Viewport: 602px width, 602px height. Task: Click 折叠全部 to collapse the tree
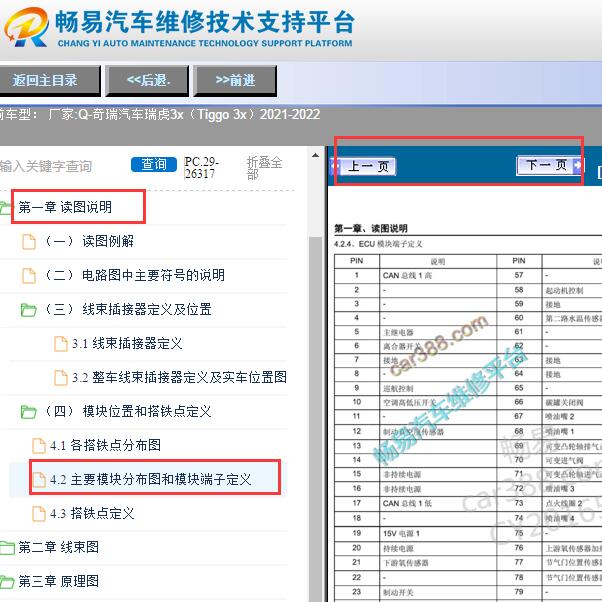click(x=264, y=168)
